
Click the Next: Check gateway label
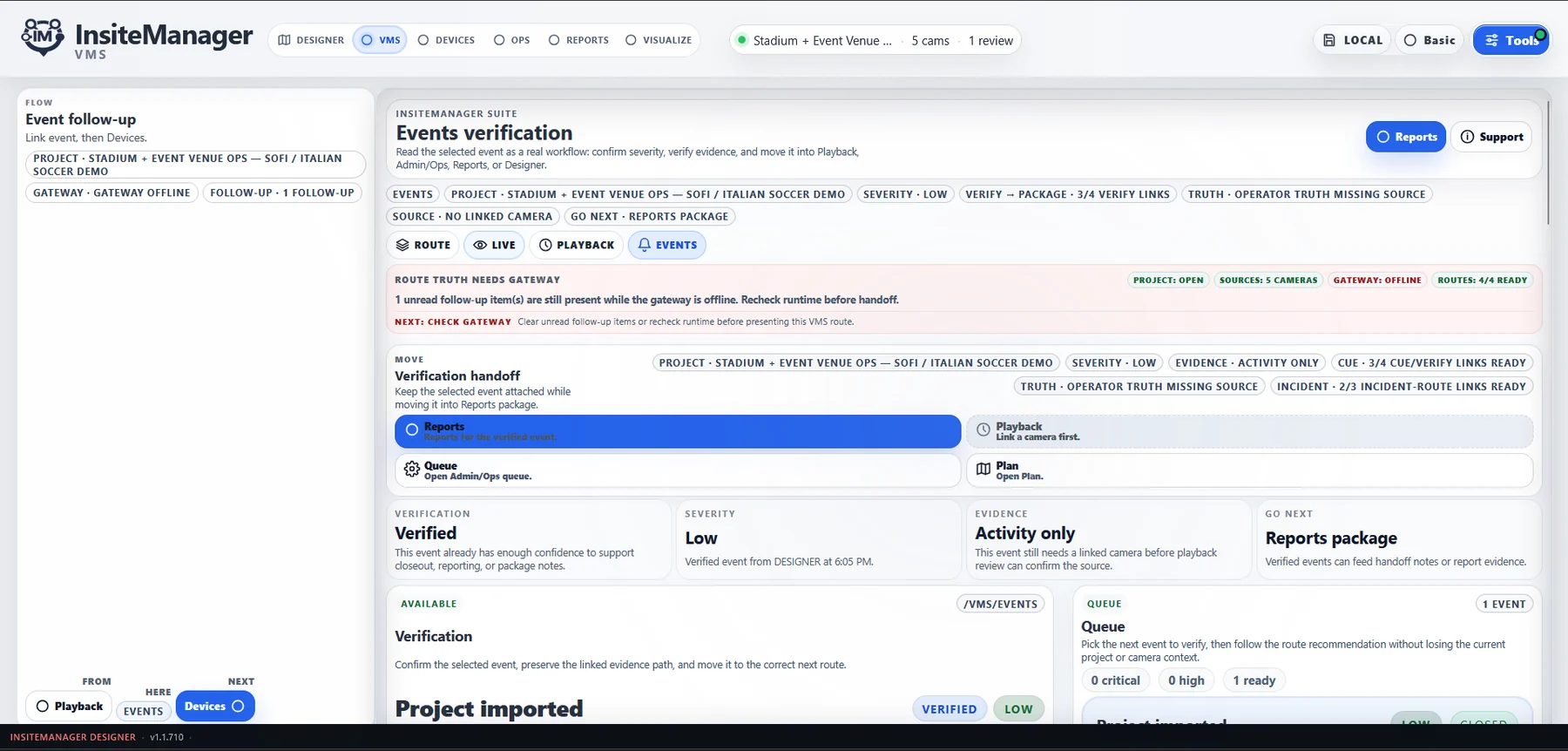[453, 321]
